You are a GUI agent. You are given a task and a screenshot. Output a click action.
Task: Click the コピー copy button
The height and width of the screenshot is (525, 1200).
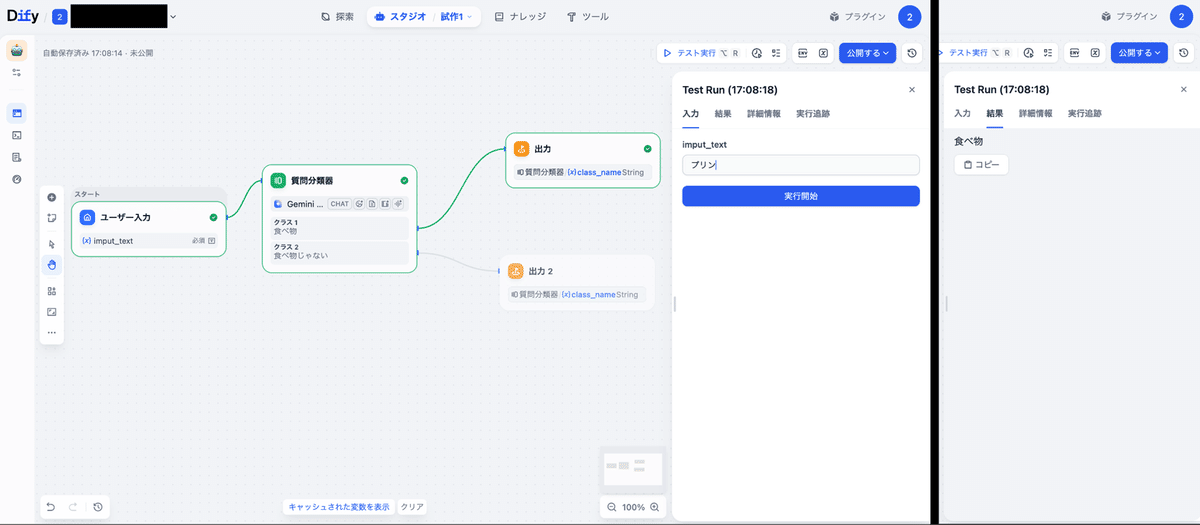click(981, 164)
